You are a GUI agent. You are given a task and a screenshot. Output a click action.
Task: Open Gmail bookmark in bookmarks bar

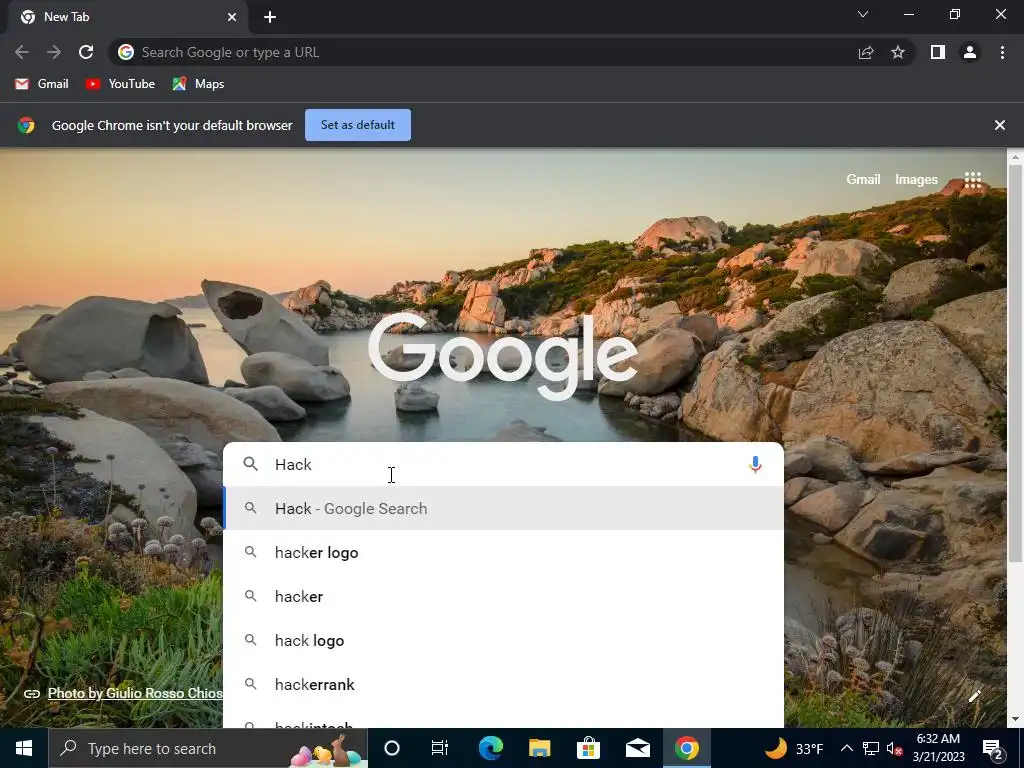pyautogui.click(x=42, y=84)
